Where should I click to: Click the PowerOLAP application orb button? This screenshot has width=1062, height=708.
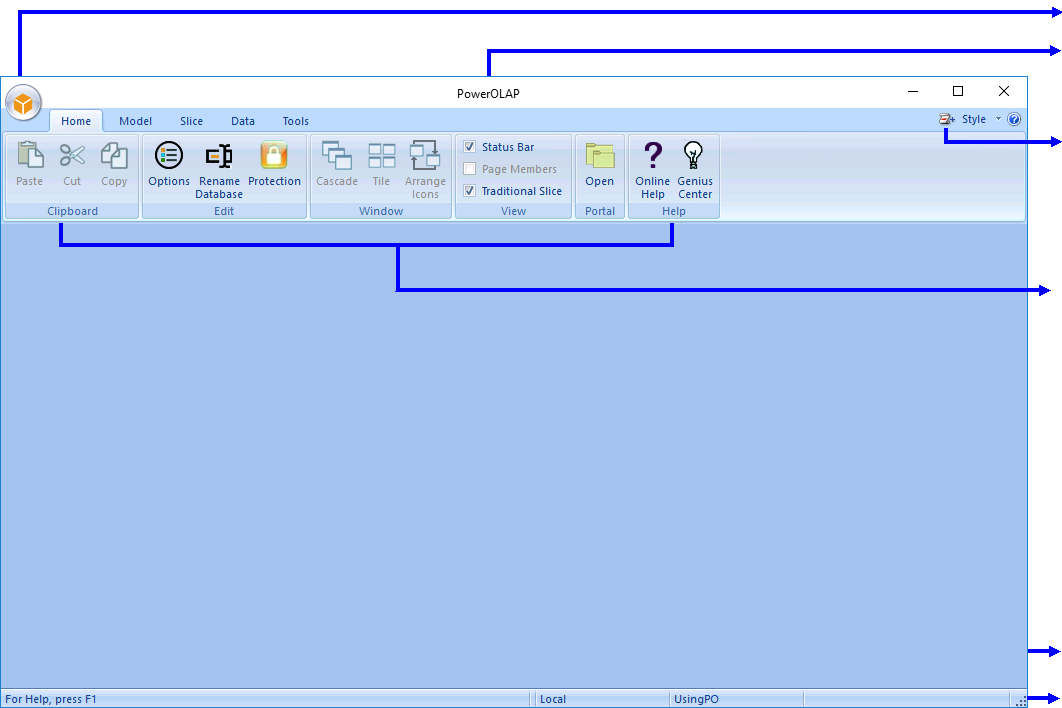click(x=23, y=103)
